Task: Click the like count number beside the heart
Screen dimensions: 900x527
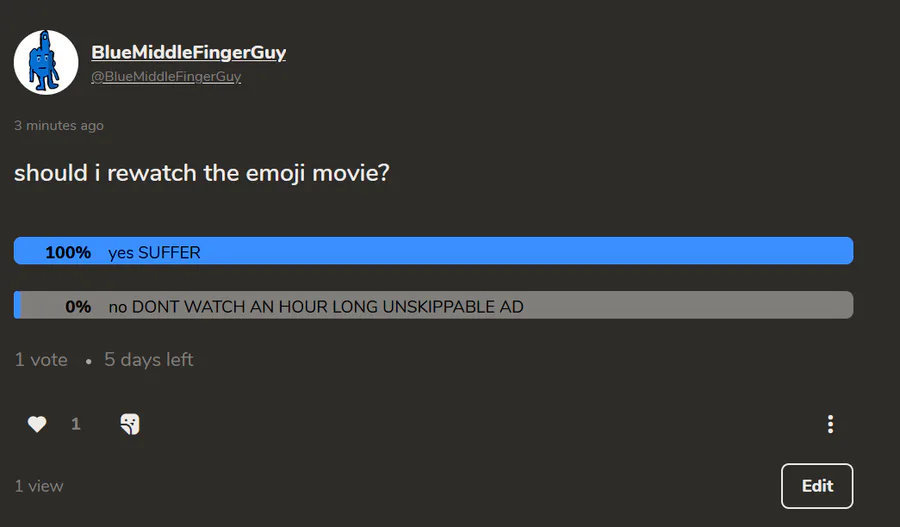Action: 76,424
